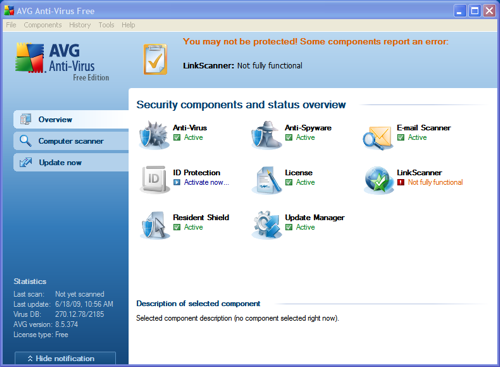Click Anti-Virus green Active status check
The height and width of the screenshot is (367, 500).
[x=177, y=137]
